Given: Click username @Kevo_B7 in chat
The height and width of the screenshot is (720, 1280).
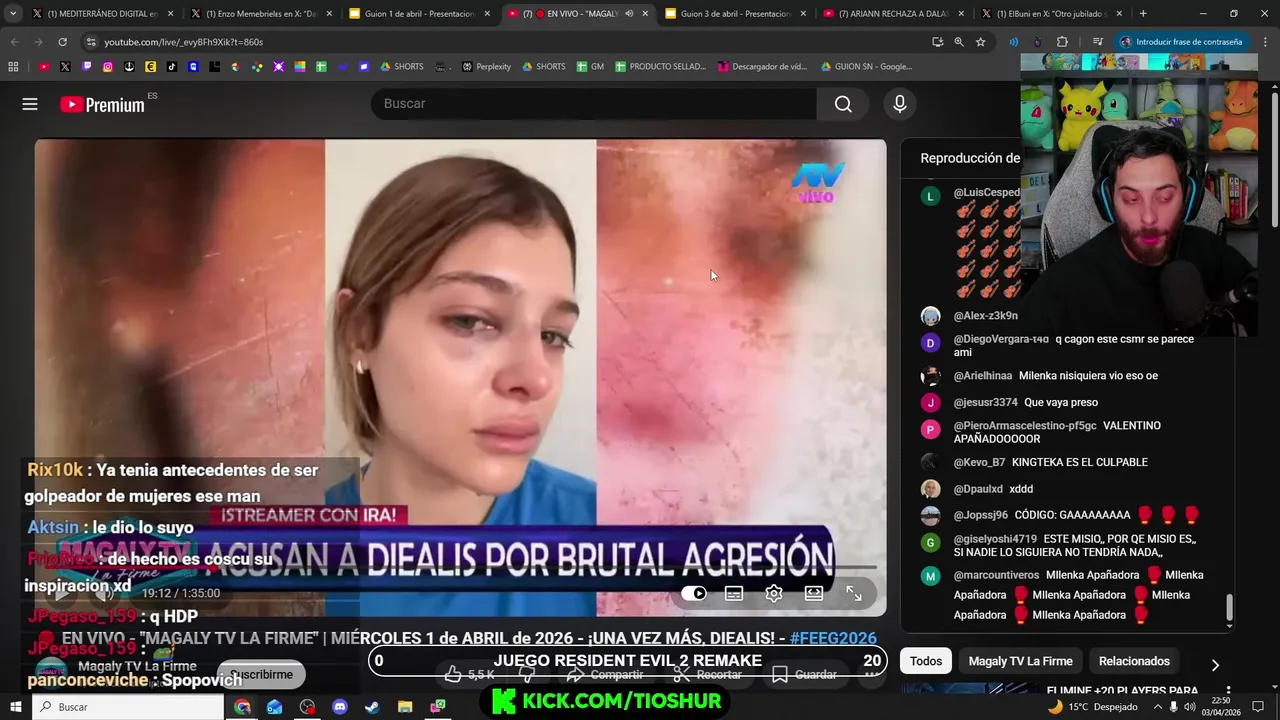Looking at the screenshot, I should [979, 463].
